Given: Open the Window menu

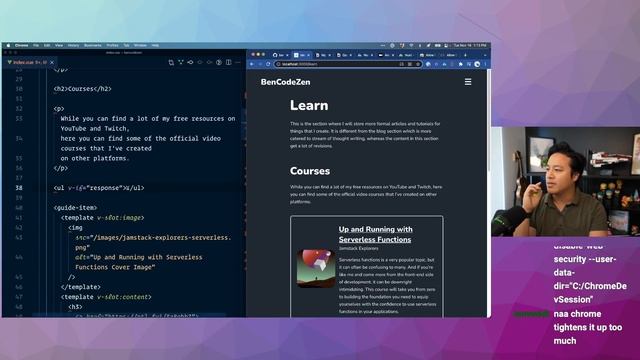Looking at the screenshot, I should tap(140, 45).
